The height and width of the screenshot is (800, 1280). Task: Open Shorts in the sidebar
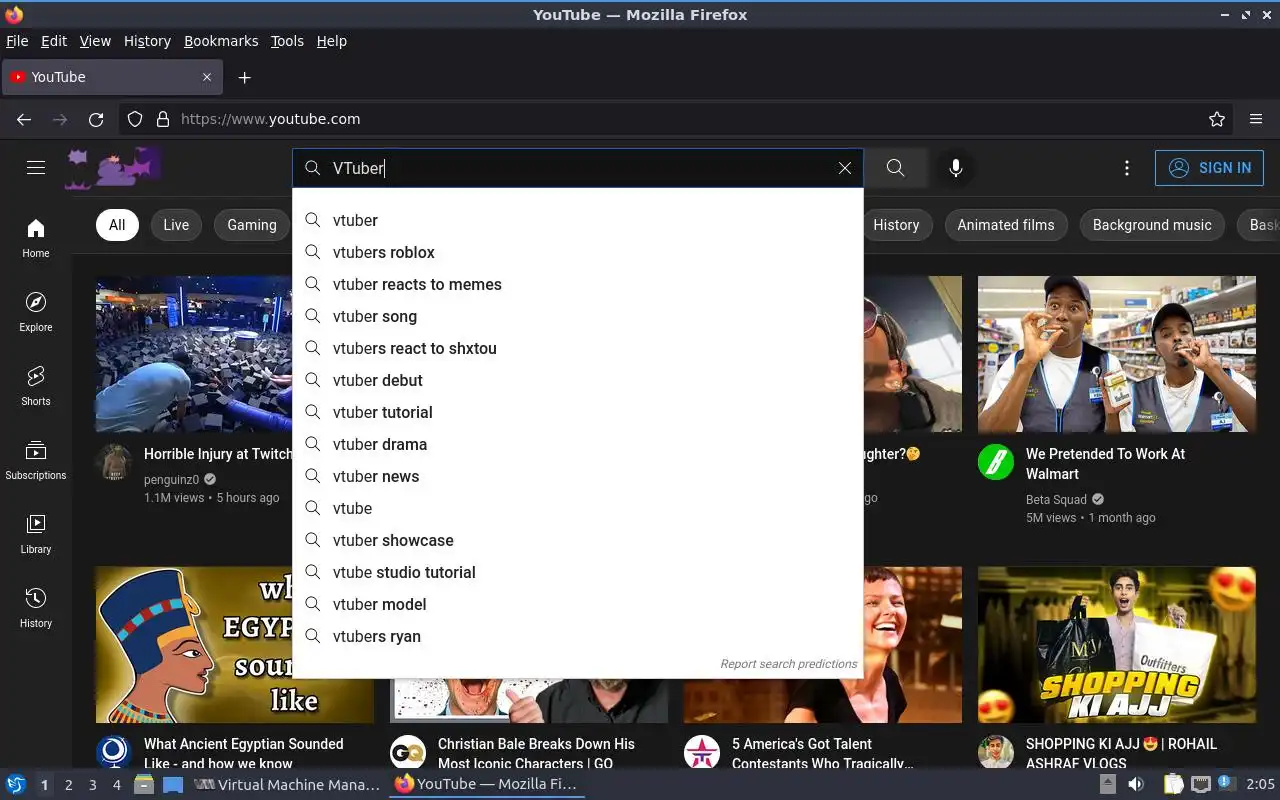[36, 386]
